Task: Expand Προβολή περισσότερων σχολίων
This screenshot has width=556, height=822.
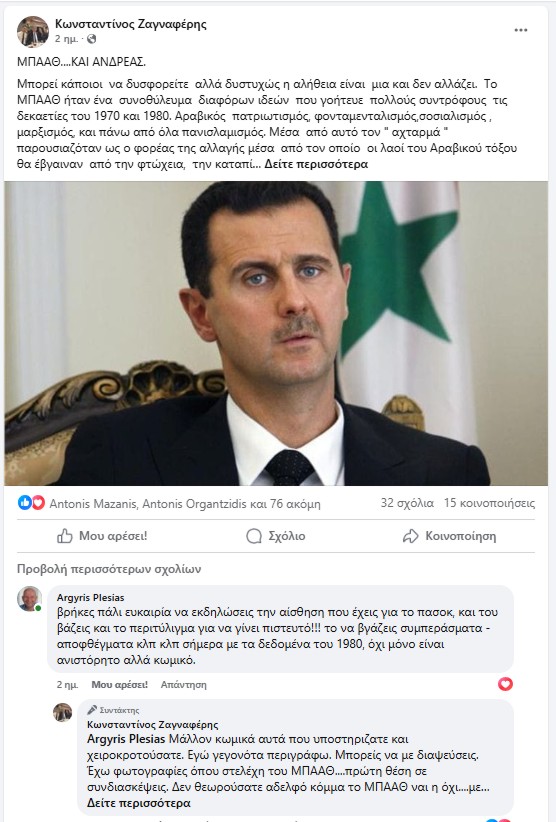Action: coord(109,569)
